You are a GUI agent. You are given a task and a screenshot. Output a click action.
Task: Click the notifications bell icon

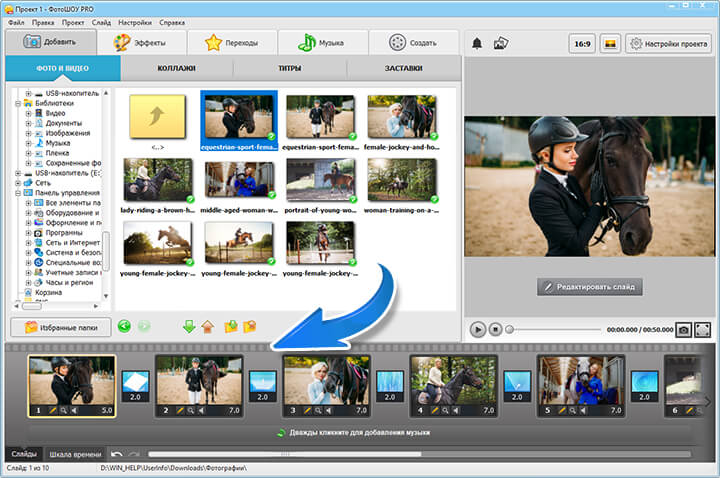pos(477,43)
